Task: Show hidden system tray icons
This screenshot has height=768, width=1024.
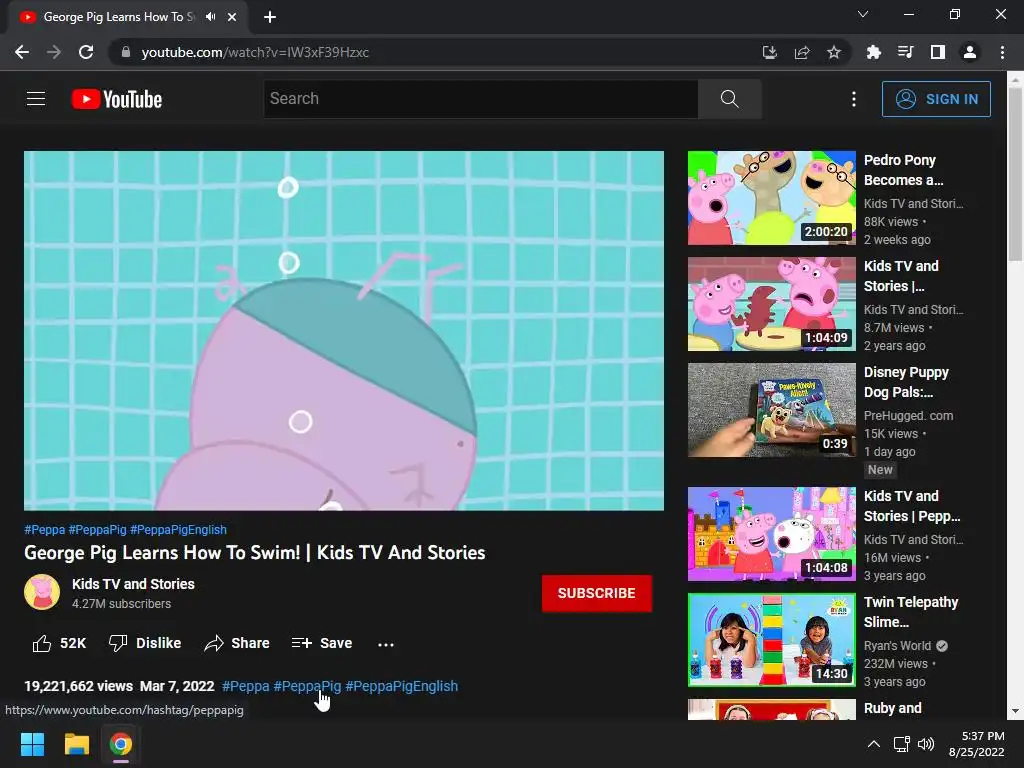Action: click(873, 744)
